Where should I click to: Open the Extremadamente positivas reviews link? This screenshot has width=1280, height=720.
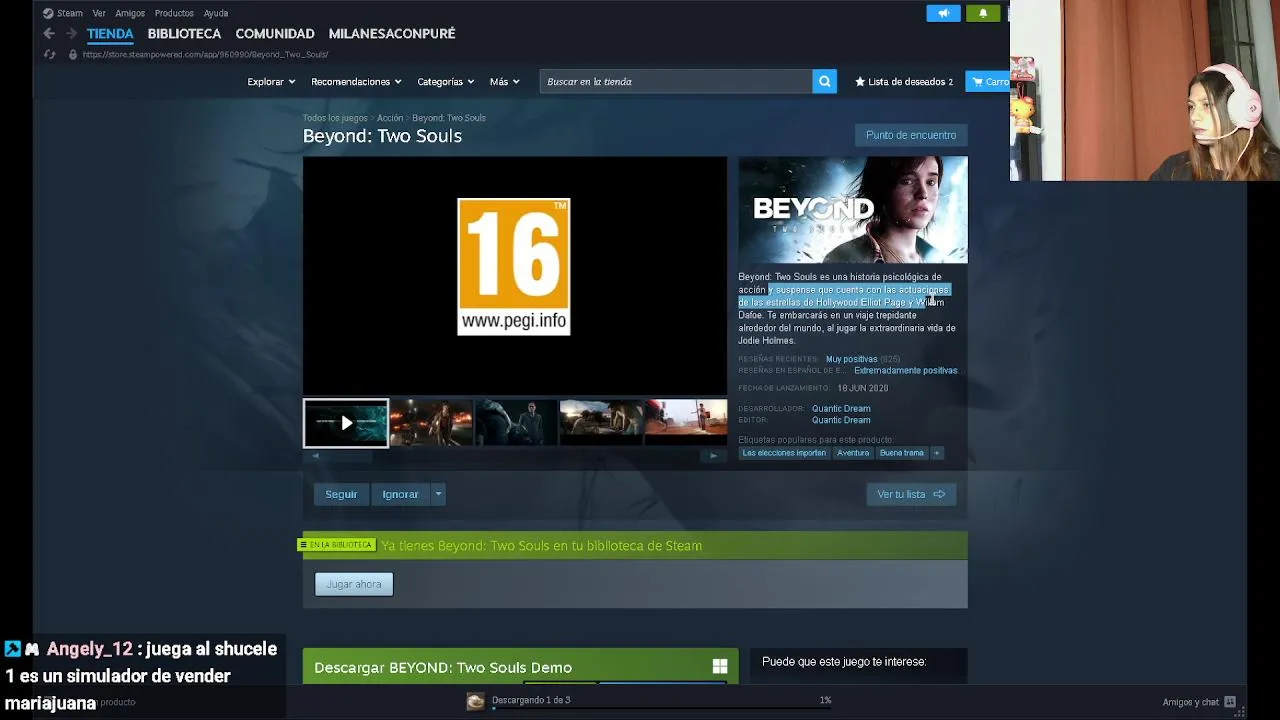click(x=906, y=370)
